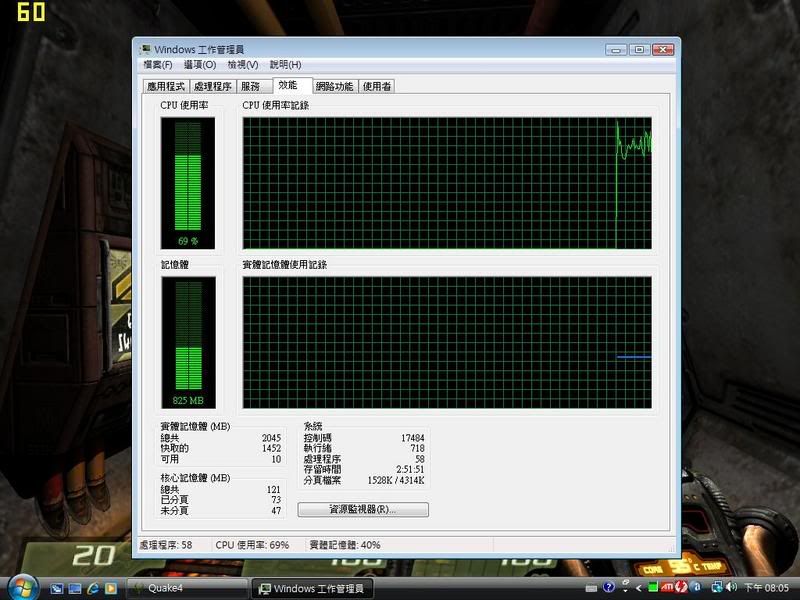Click the volume speaker tray icon
Screen dimensions: 800x600
730,588
